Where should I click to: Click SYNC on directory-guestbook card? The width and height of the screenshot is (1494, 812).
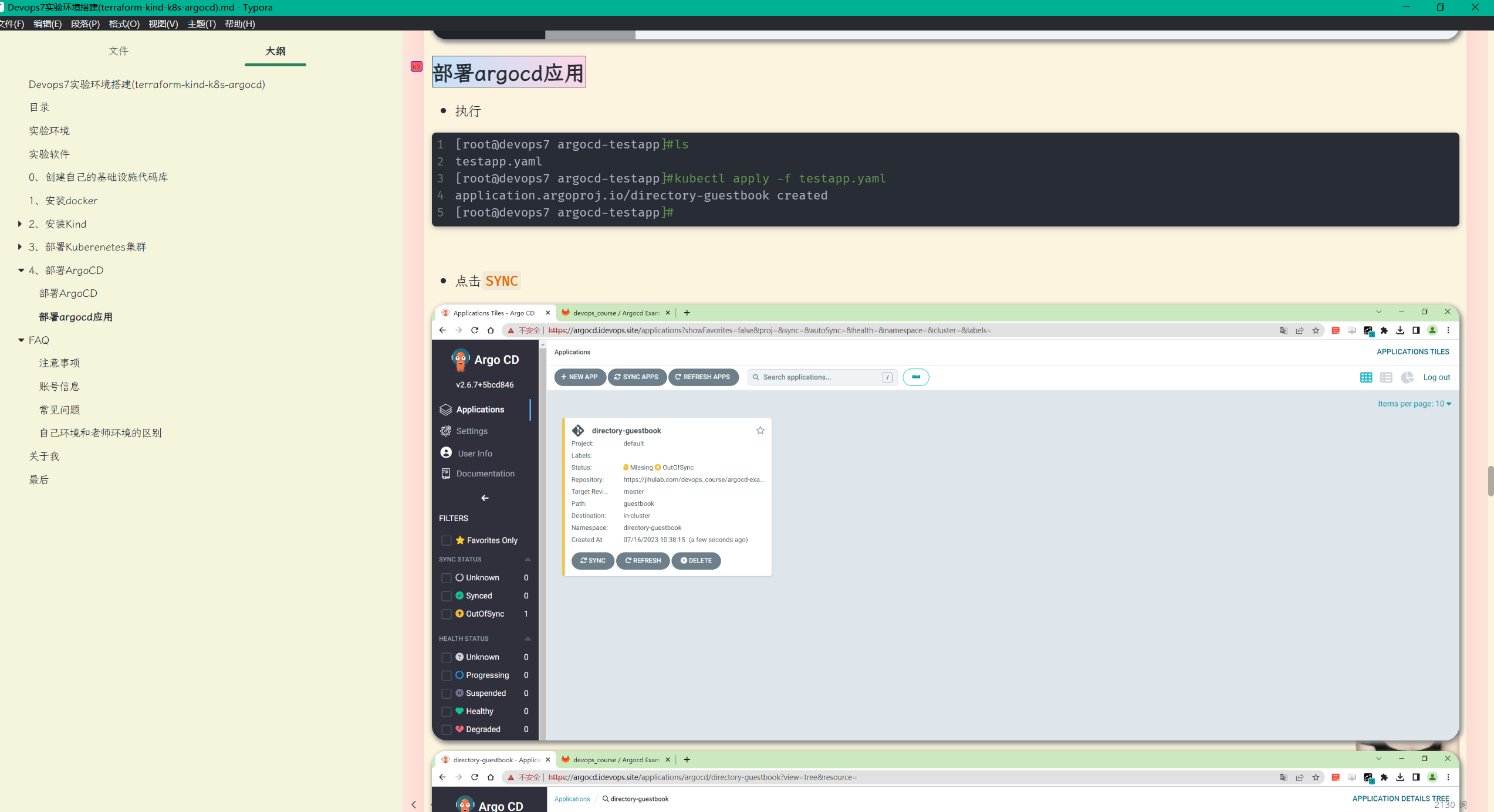click(593, 561)
